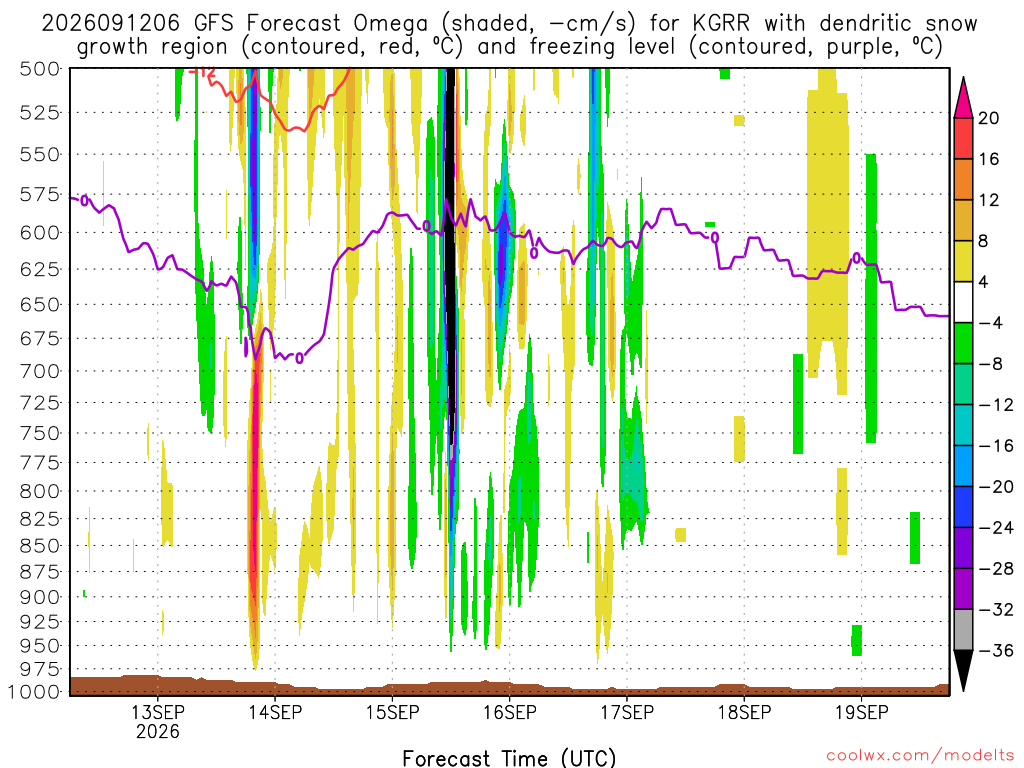Click the purple -24 to -28 colorbar segment
Viewport: 1024px width, 768px height.
pyautogui.click(x=963, y=548)
